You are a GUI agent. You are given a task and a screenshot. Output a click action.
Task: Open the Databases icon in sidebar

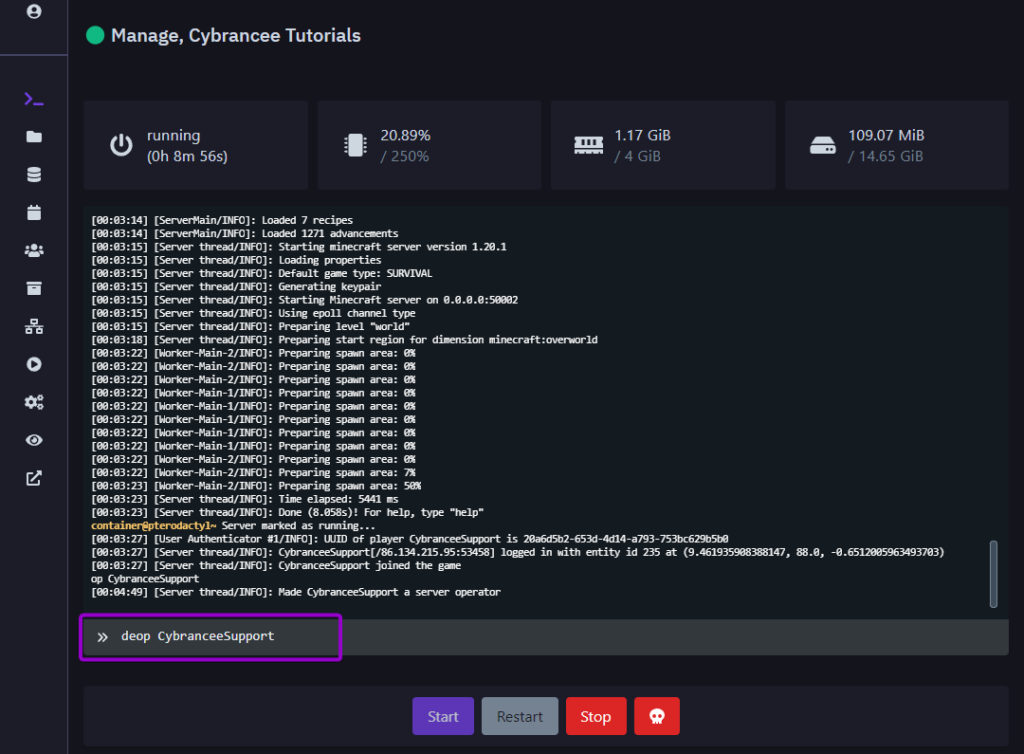point(34,175)
